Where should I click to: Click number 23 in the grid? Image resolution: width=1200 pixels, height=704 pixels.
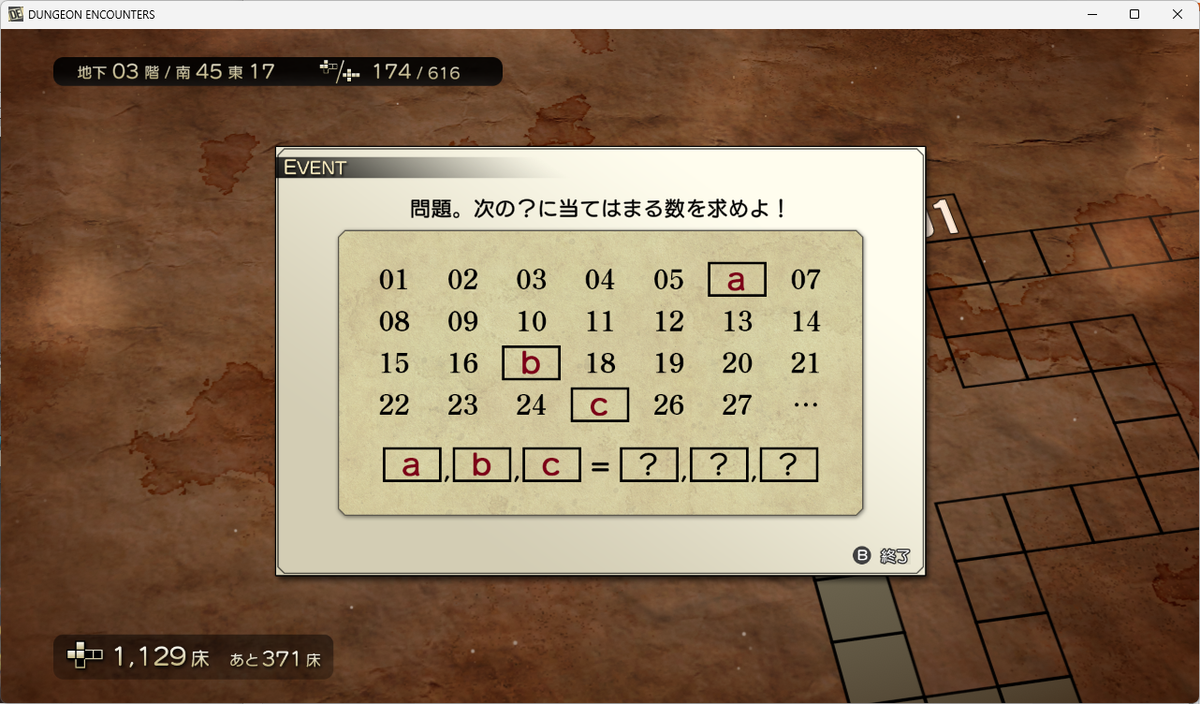[x=463, y=405]
